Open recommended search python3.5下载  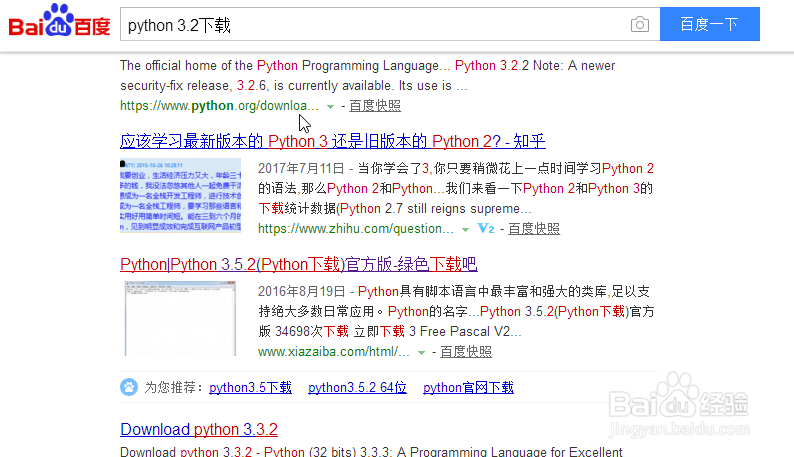click(x=250, y=388)
